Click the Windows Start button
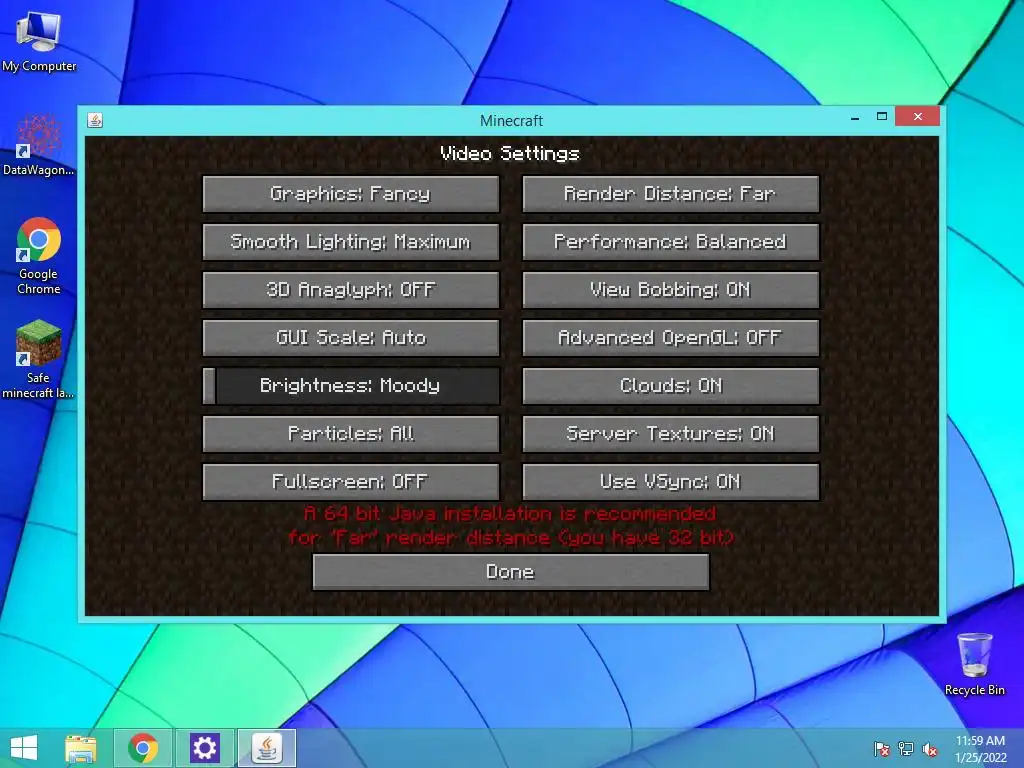 pyautogui.click(x=24, y=748)
